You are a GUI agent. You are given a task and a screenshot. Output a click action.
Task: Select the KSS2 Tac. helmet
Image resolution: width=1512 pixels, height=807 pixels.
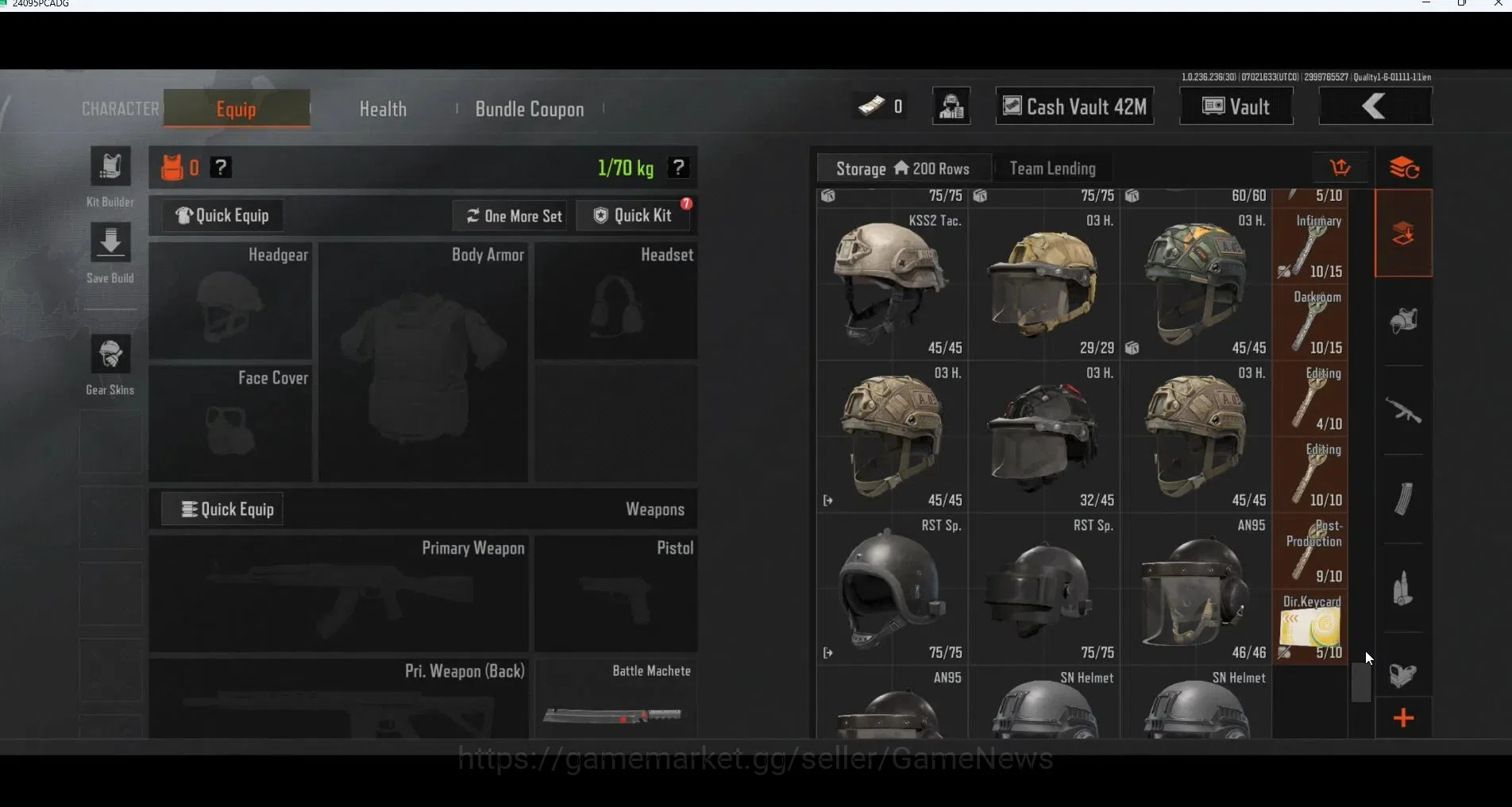click(893, 284)
